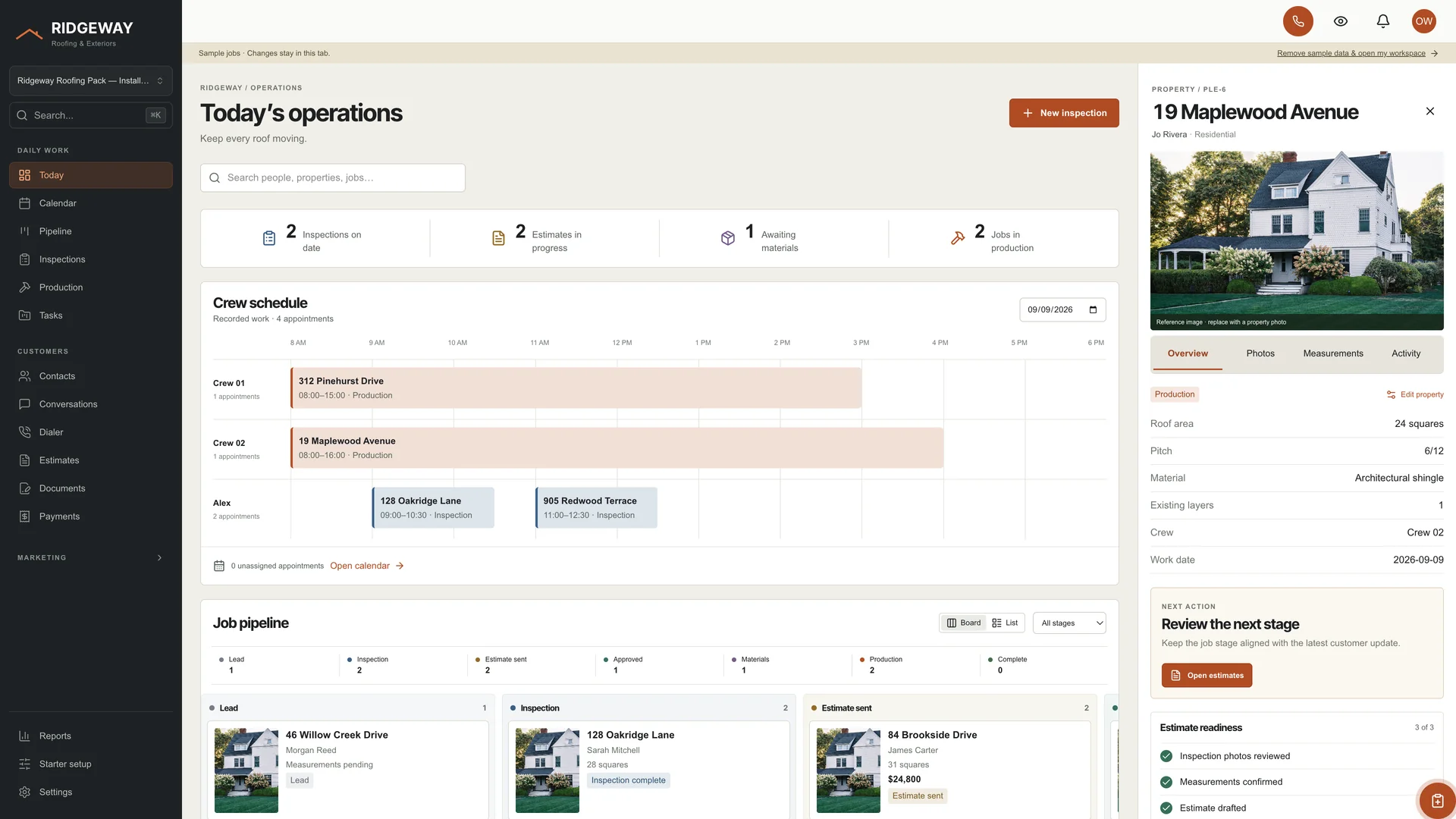The image size is (1456, 819).
Task: Open the 46 Willow Creek Drive card thumbnail
Action: (246, 770)
